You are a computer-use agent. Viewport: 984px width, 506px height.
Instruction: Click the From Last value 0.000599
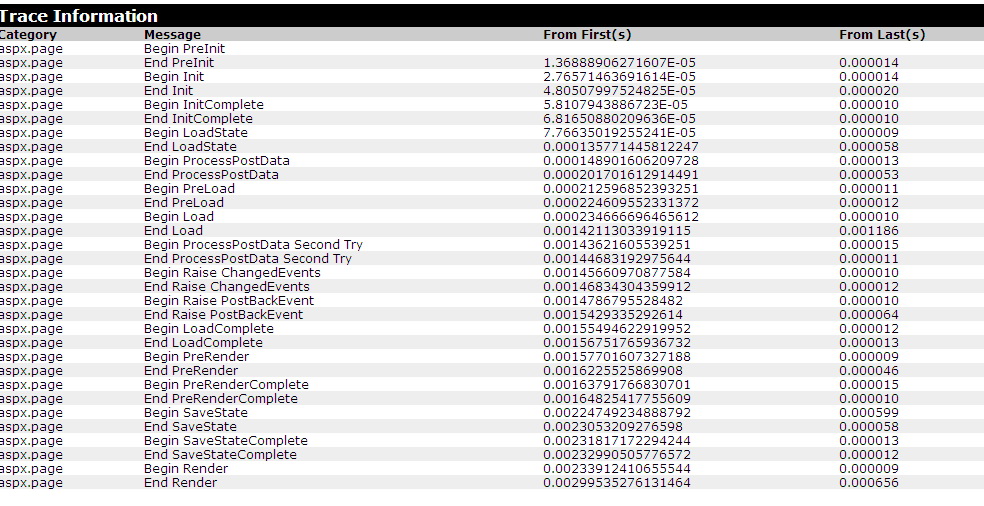pyautogui.click(x=869, y=412)
